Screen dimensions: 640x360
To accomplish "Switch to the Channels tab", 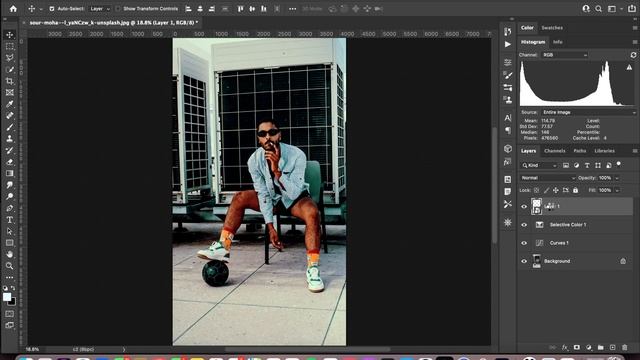I will (555, 151).
